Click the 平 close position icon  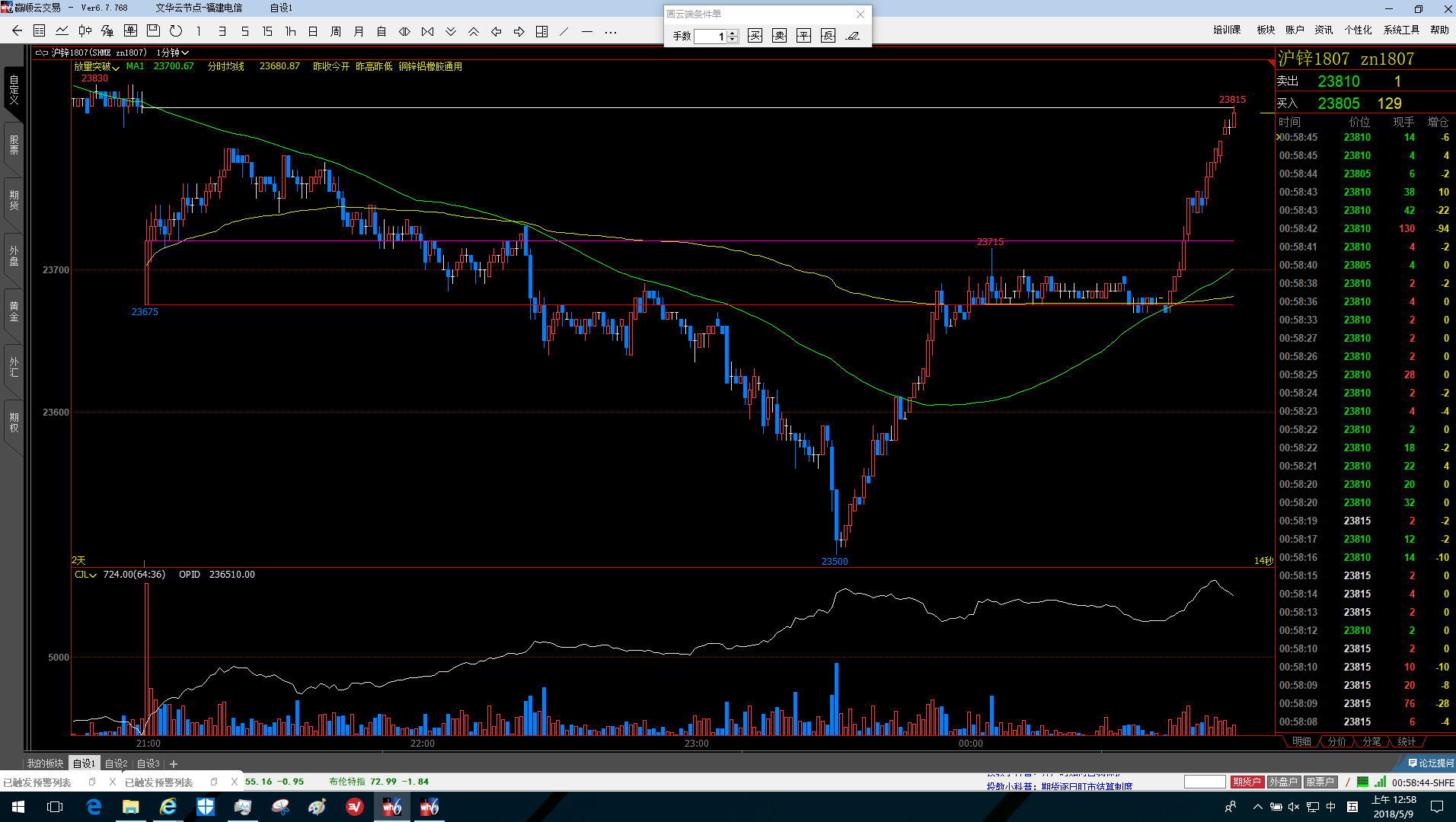pos(803,36)
